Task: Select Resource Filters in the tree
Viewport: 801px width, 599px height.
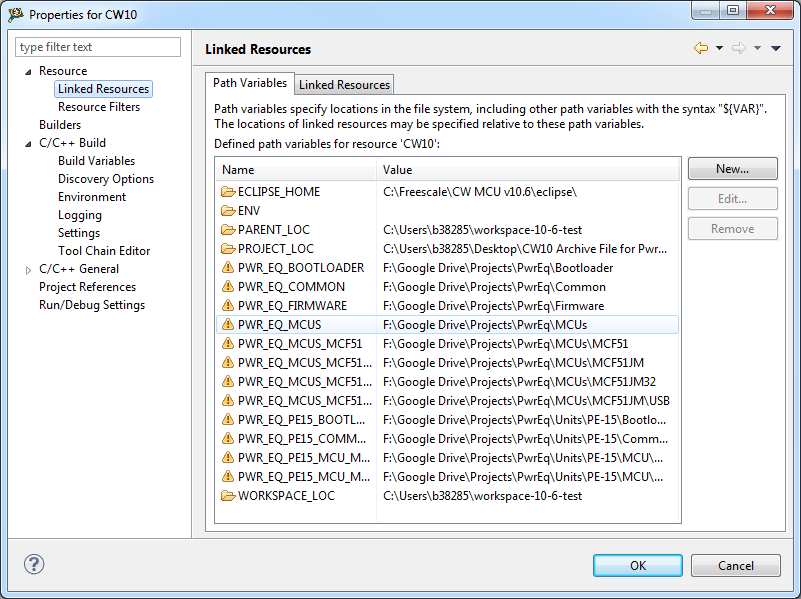Action: click(x=99, y=107)
